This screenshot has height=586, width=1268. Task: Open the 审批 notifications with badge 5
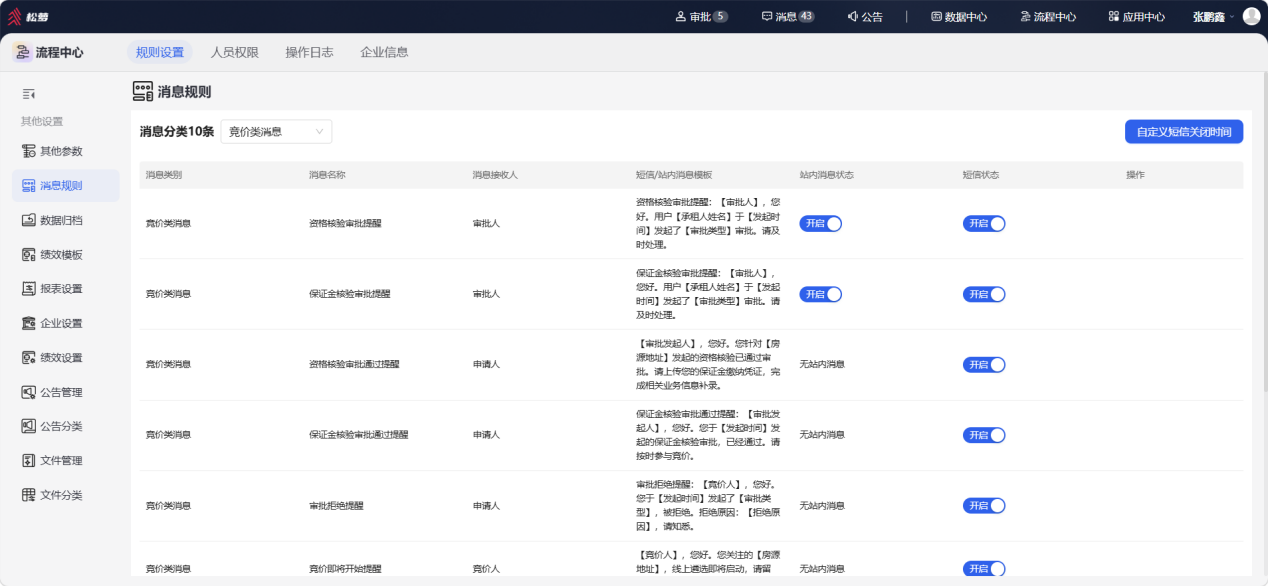[701, 16]
